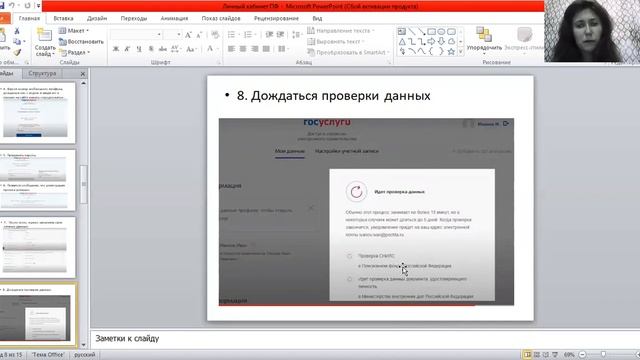The image size is (640, 360).
Task: Click the Redo/Repeat icon in quick access toolbar
Action: [27, 5]
